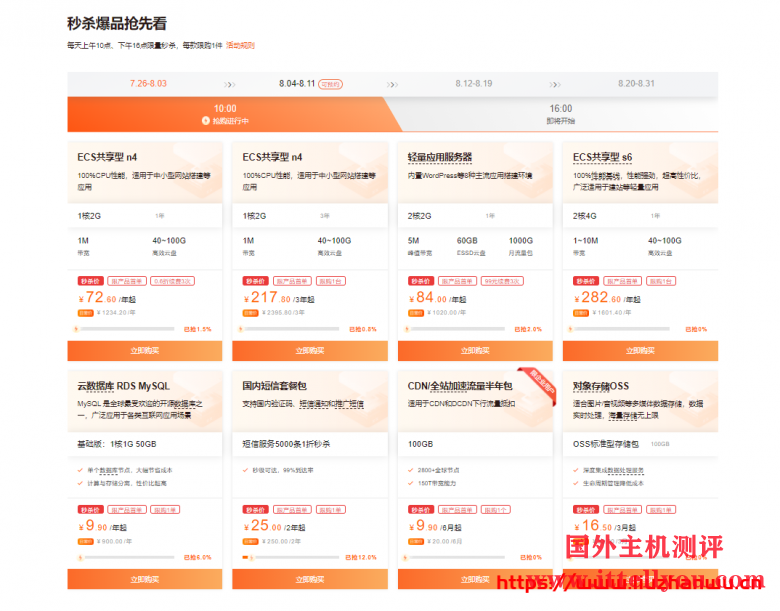Buy the 国内短信套餐包 deal
780x611 pixels.
click(310, 579)
